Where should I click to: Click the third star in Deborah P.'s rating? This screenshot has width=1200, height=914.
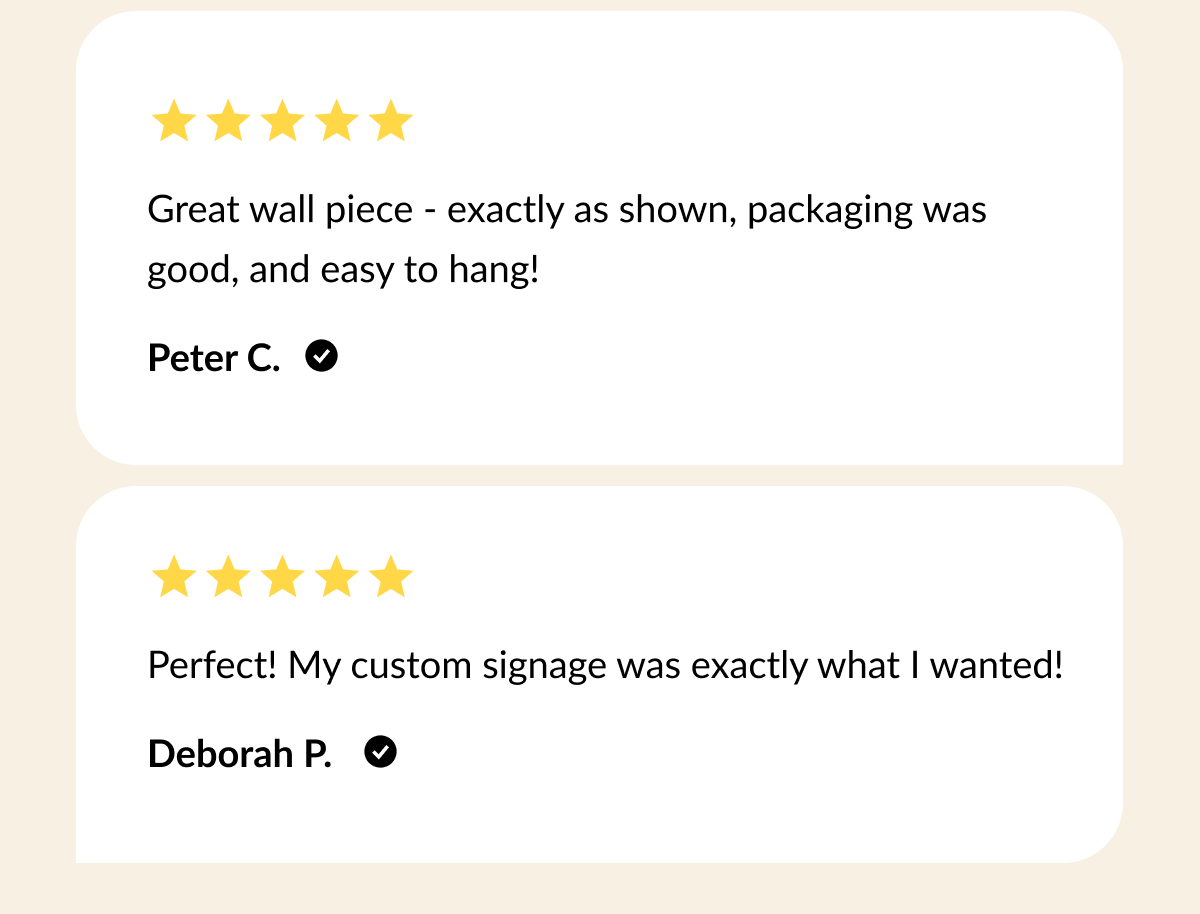pyautogui.click(x=283, y=578)
